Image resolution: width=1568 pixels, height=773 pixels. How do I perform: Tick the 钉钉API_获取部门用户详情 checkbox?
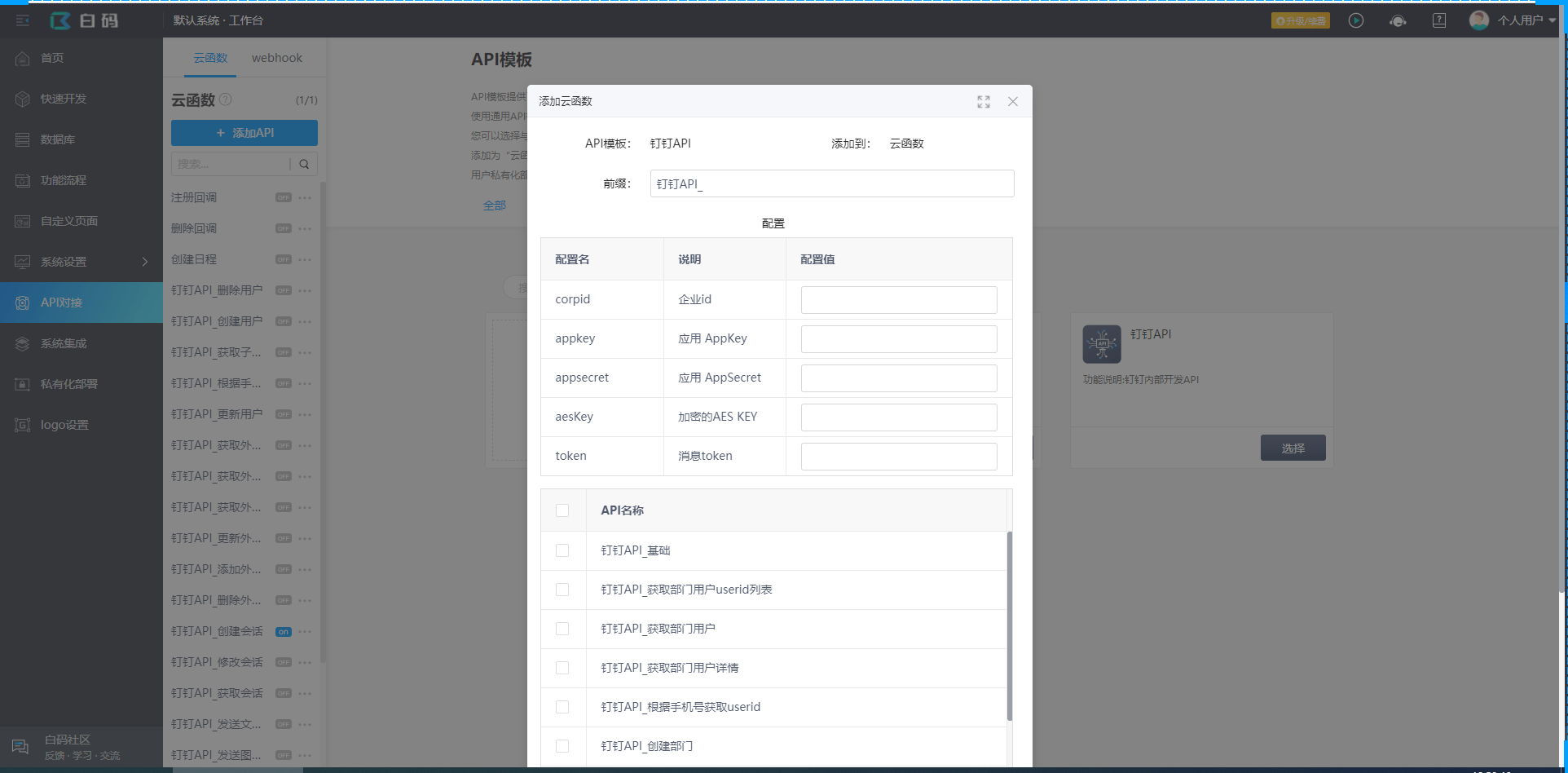[562, 668]
